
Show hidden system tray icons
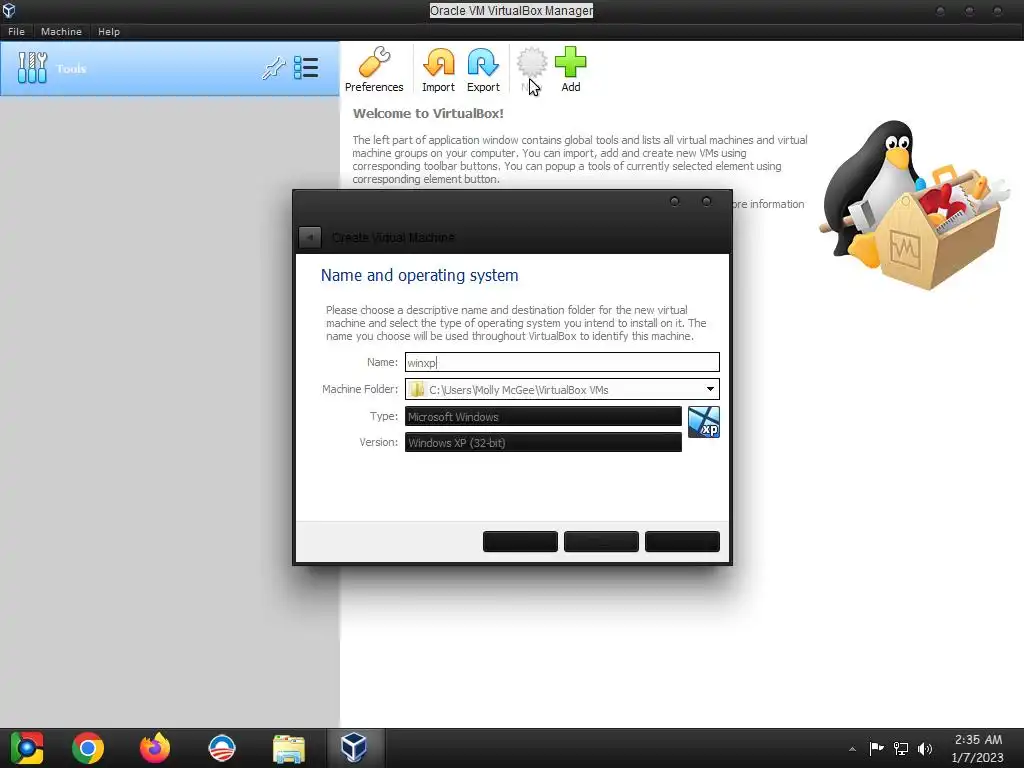[x=852, y=749]
